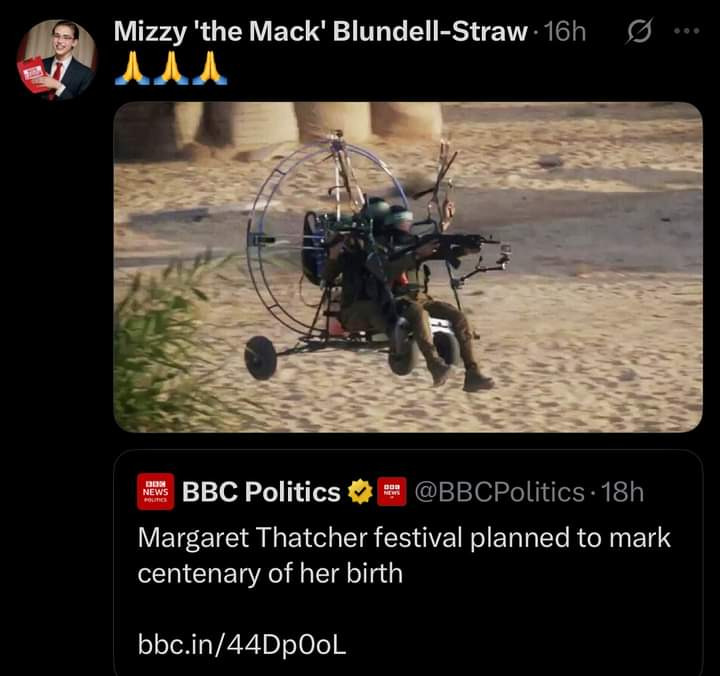The image size is (720, 676).
Task: Click the middle praying hands emoji
Action: (x=171, y=68)
